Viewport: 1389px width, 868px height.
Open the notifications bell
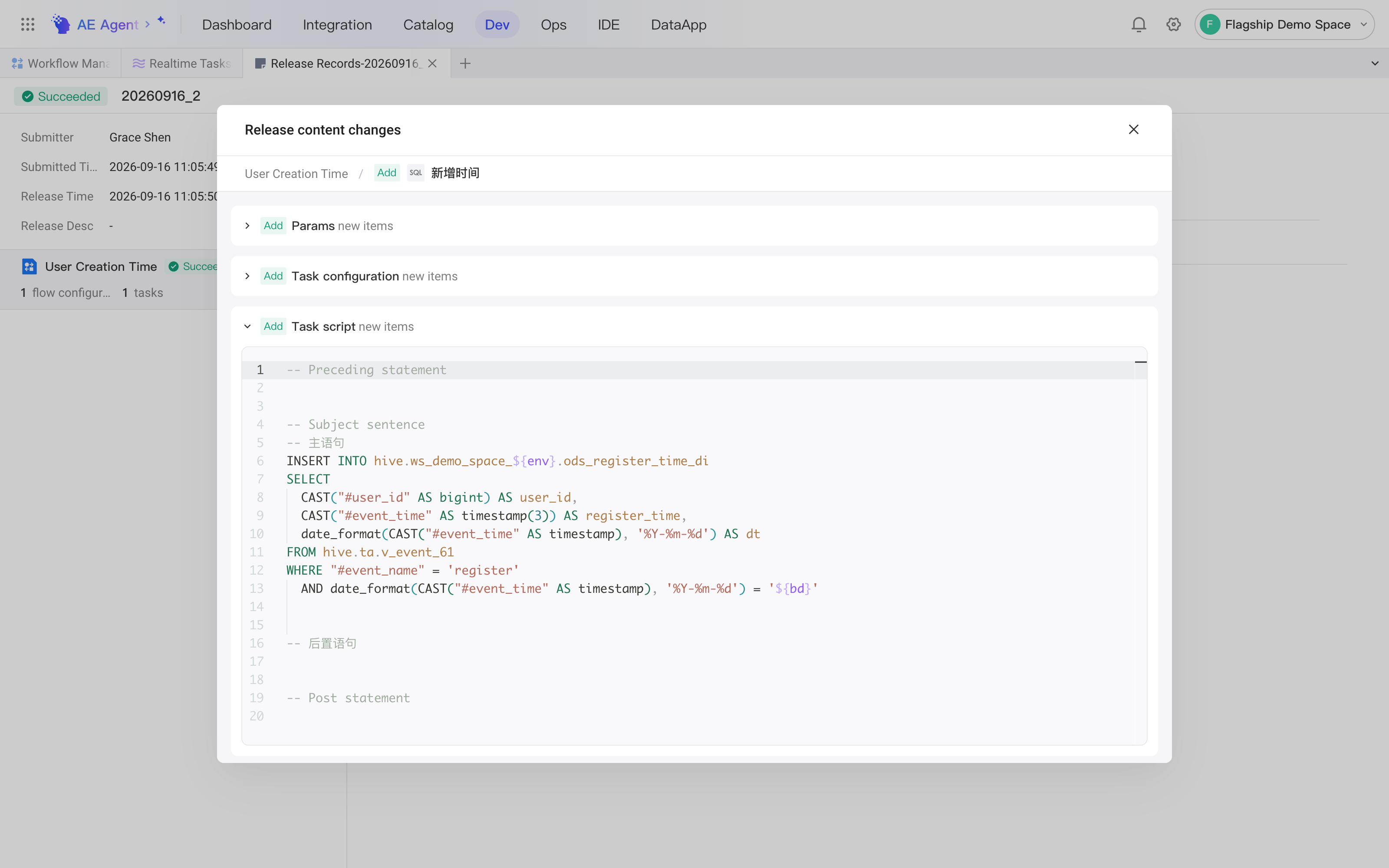coord(1139,24)
